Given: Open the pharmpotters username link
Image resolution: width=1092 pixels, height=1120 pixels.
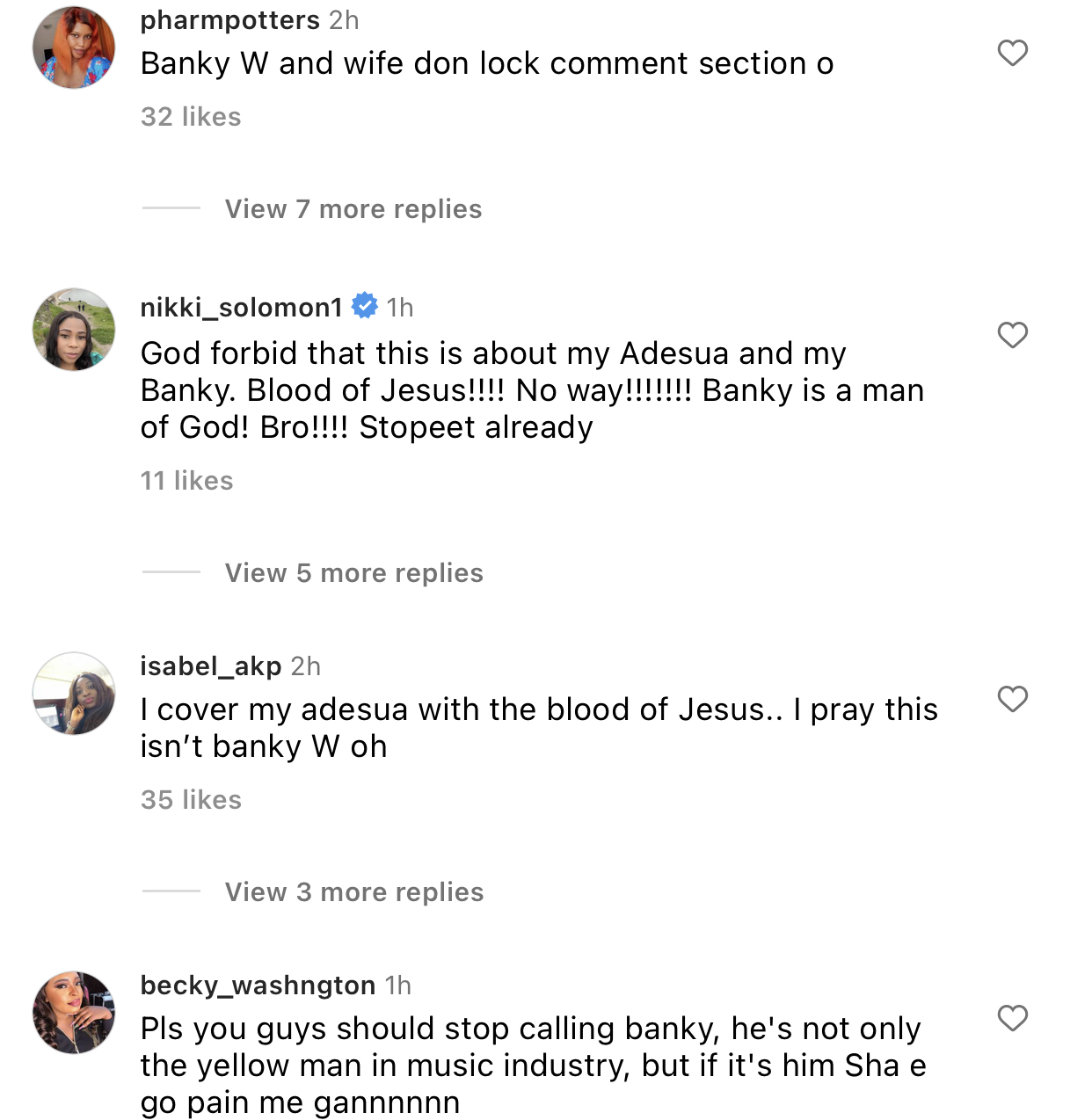Looking at the screenshot, I should coord(229,20).
